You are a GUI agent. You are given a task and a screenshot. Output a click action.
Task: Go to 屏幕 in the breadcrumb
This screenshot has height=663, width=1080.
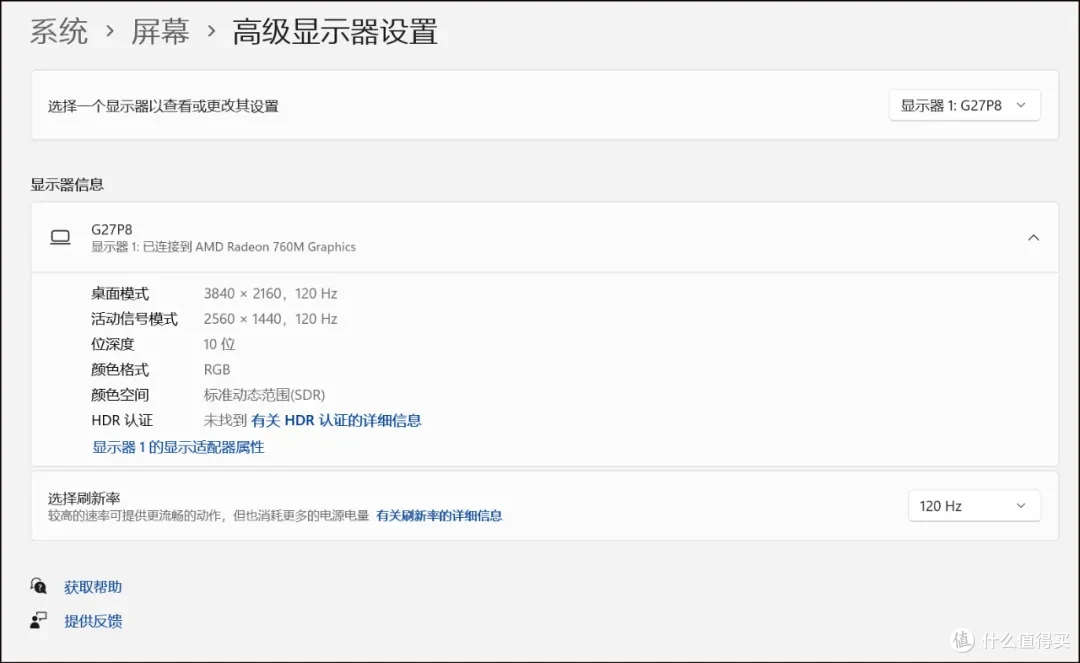pos(160,32)
